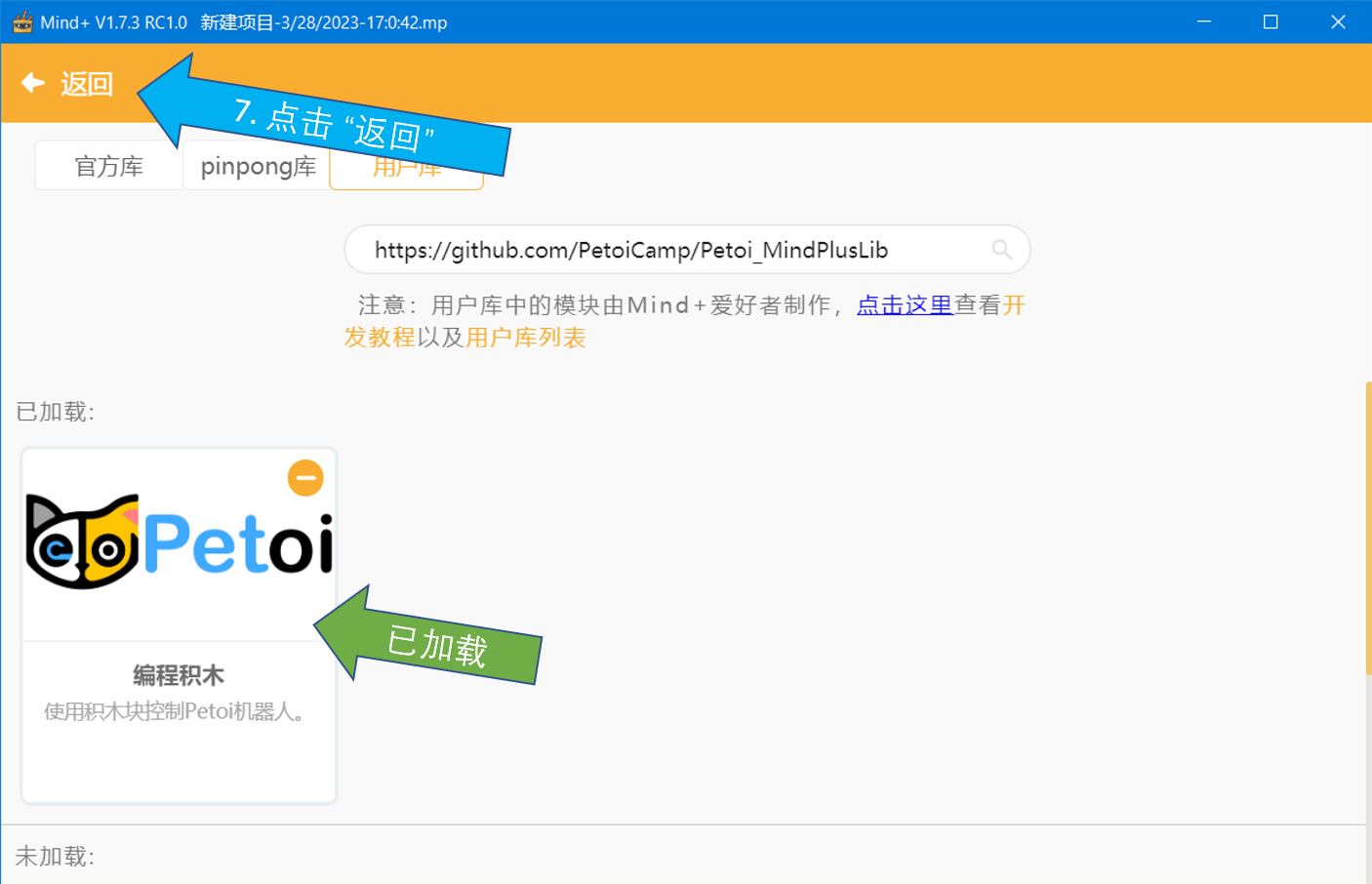
Task: Click the back arrow icon in orange header
Action: [33, 84]
